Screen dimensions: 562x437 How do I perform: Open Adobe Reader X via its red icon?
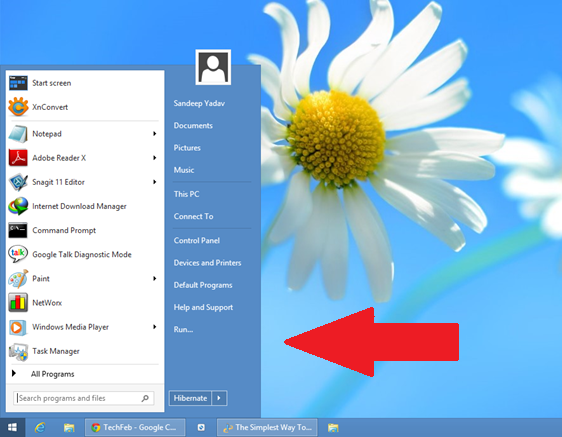(18, 158)
